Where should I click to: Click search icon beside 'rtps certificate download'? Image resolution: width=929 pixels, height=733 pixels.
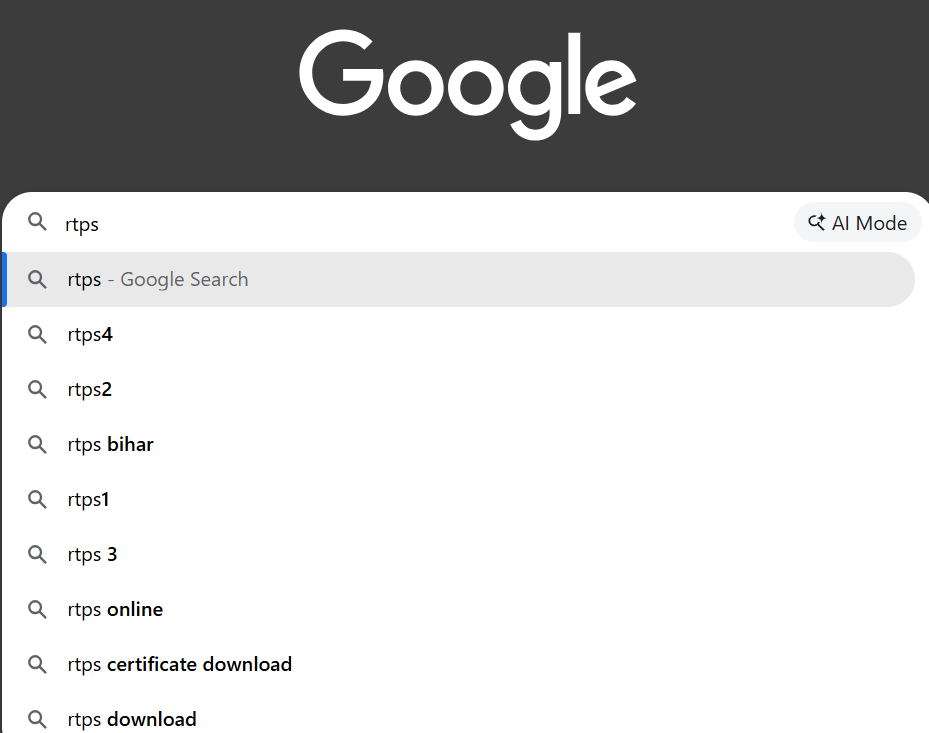click(37, 665)
